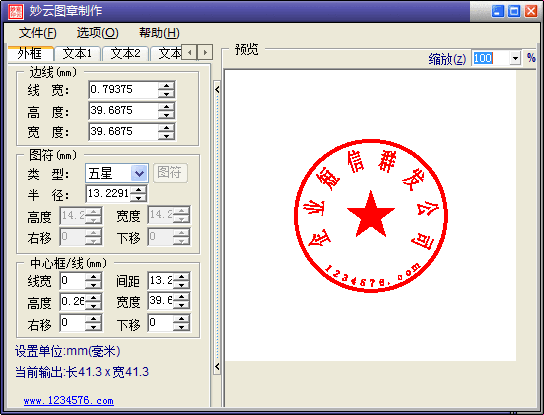Increase the 间距 value
Viewport: 544px width, 415px height.
click(x=181, y=277)
